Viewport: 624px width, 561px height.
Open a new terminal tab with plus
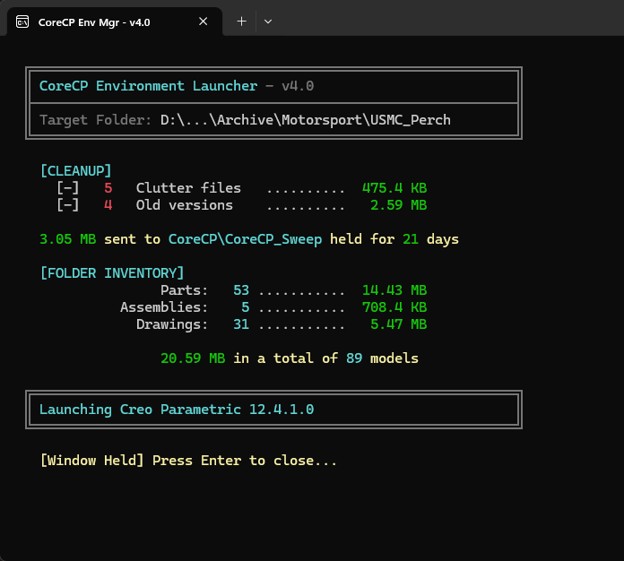[x=242, y=21]
